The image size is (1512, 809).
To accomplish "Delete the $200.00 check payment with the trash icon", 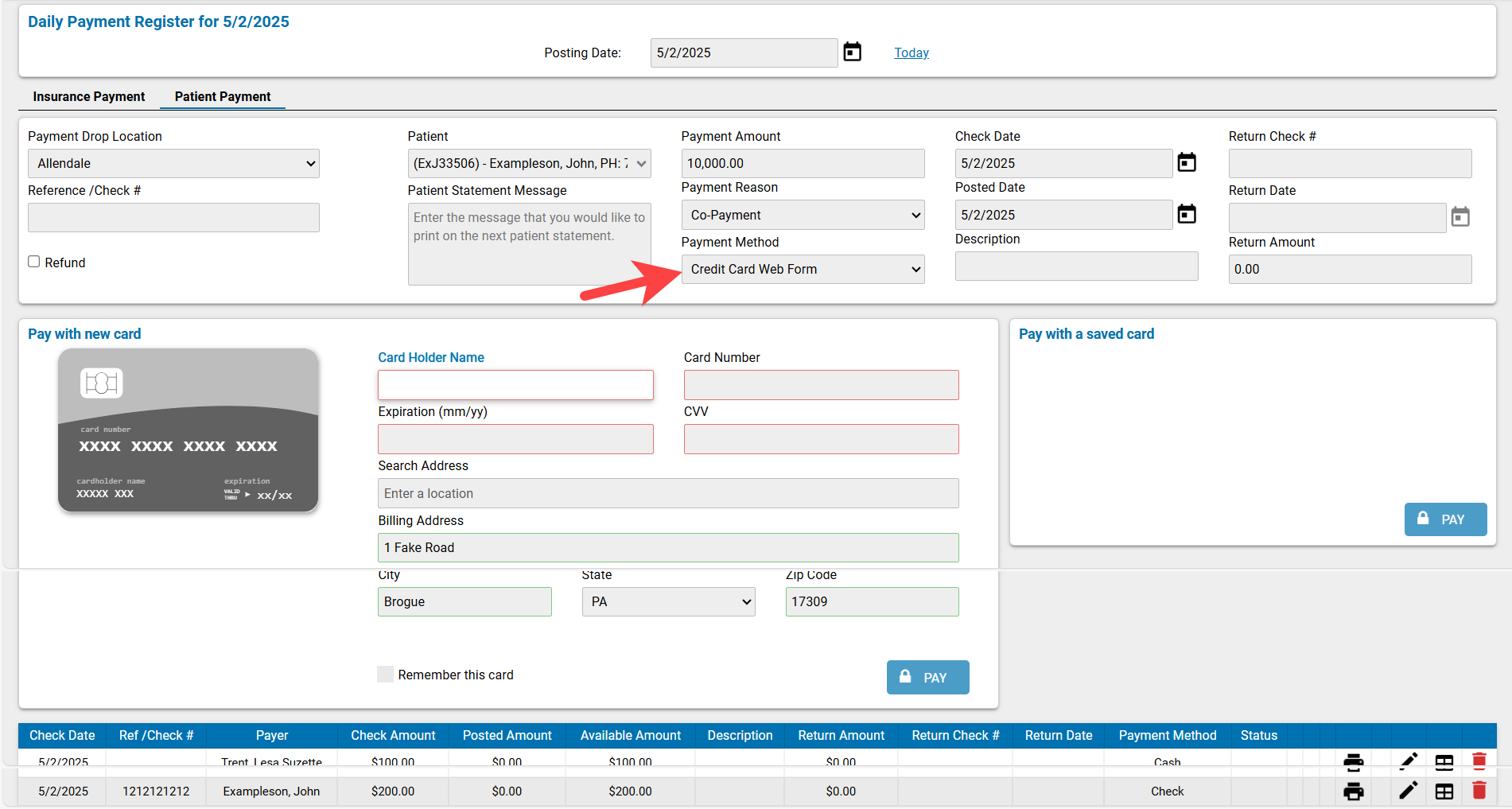I will coord(1479,791).
